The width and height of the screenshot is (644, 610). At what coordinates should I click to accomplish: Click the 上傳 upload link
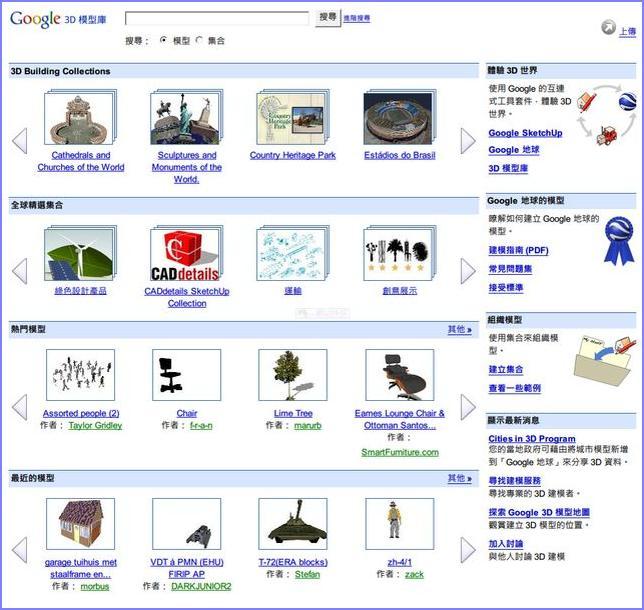coord(628,32)
